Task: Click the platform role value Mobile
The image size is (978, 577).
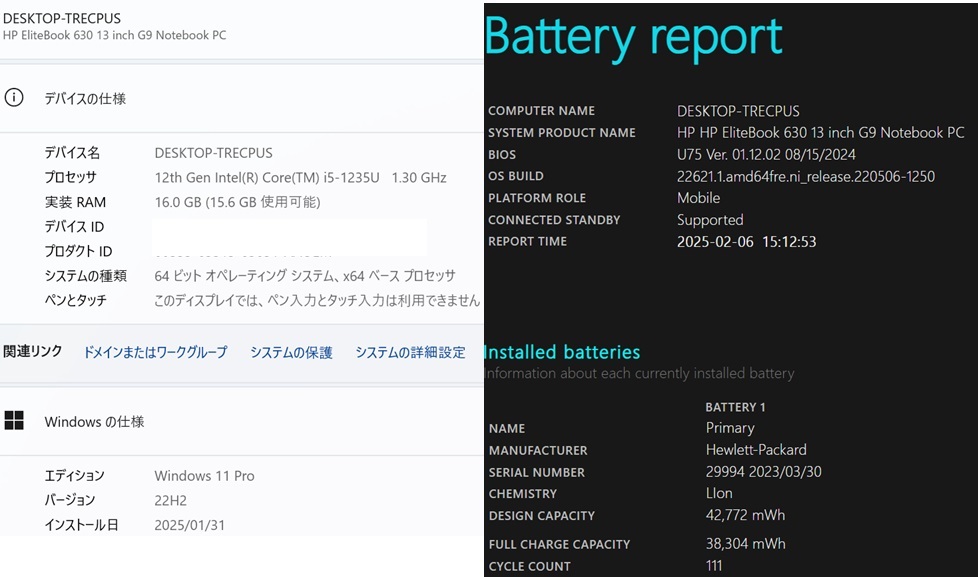Action: (x=699, y=198)
